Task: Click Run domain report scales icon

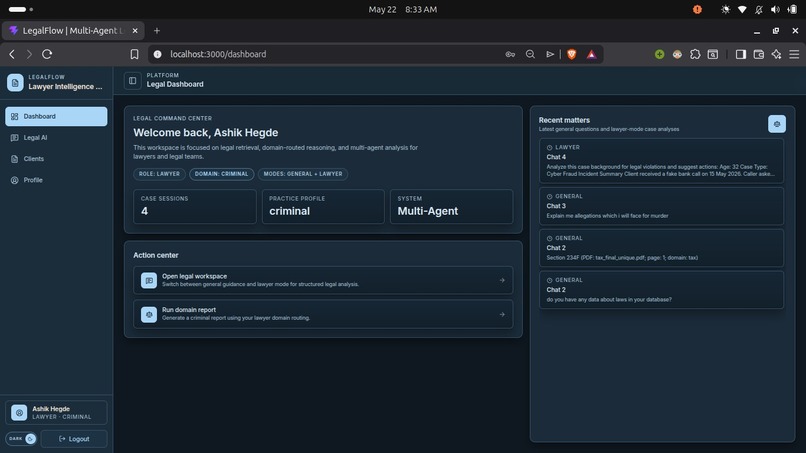Action: coord(149,314)
